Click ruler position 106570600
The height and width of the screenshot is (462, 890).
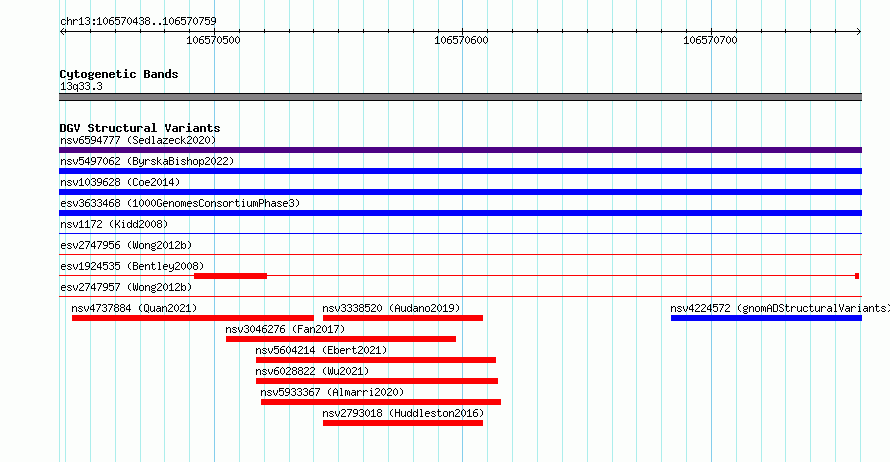461,40
